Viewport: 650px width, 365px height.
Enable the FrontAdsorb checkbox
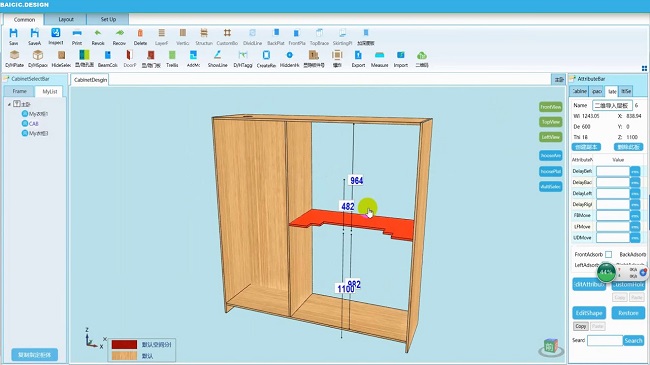[608, 254]
